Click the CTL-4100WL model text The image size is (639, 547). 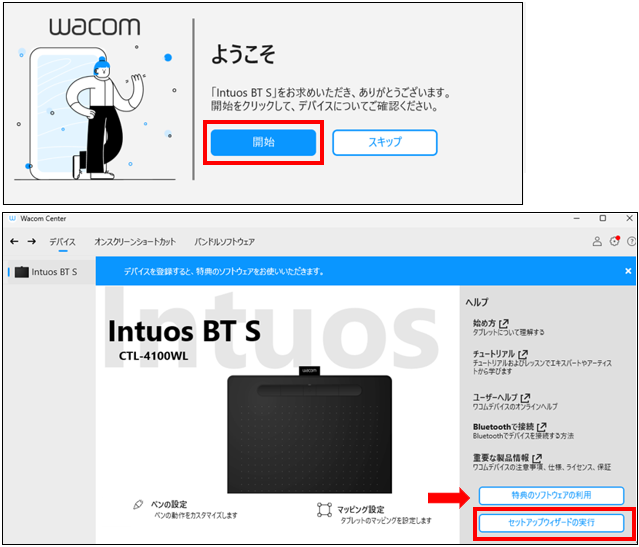[x=154, y=356]
